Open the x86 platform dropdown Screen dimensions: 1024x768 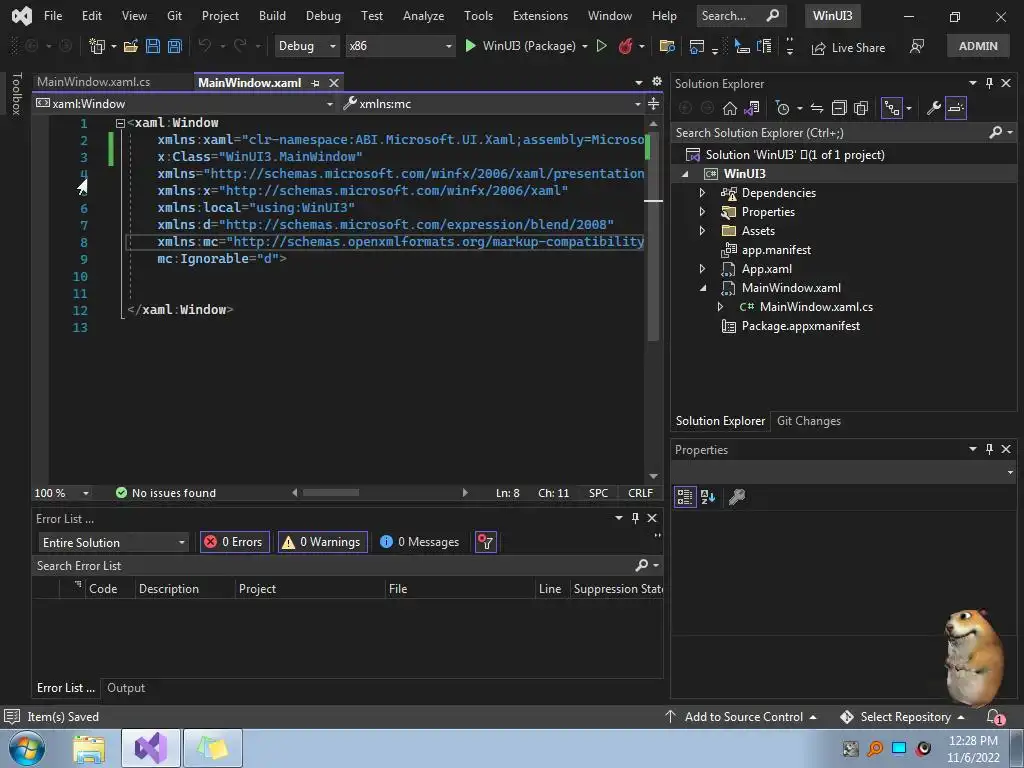point(400,46)
